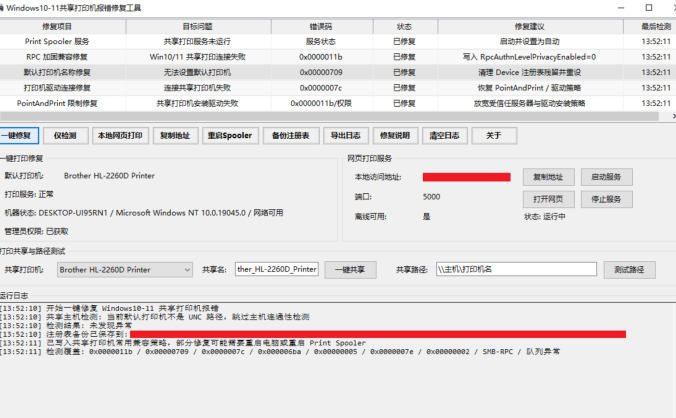This screenshot has height=418, width=676.
Task: Click the 一键共享 button
Action: point(351,270)
